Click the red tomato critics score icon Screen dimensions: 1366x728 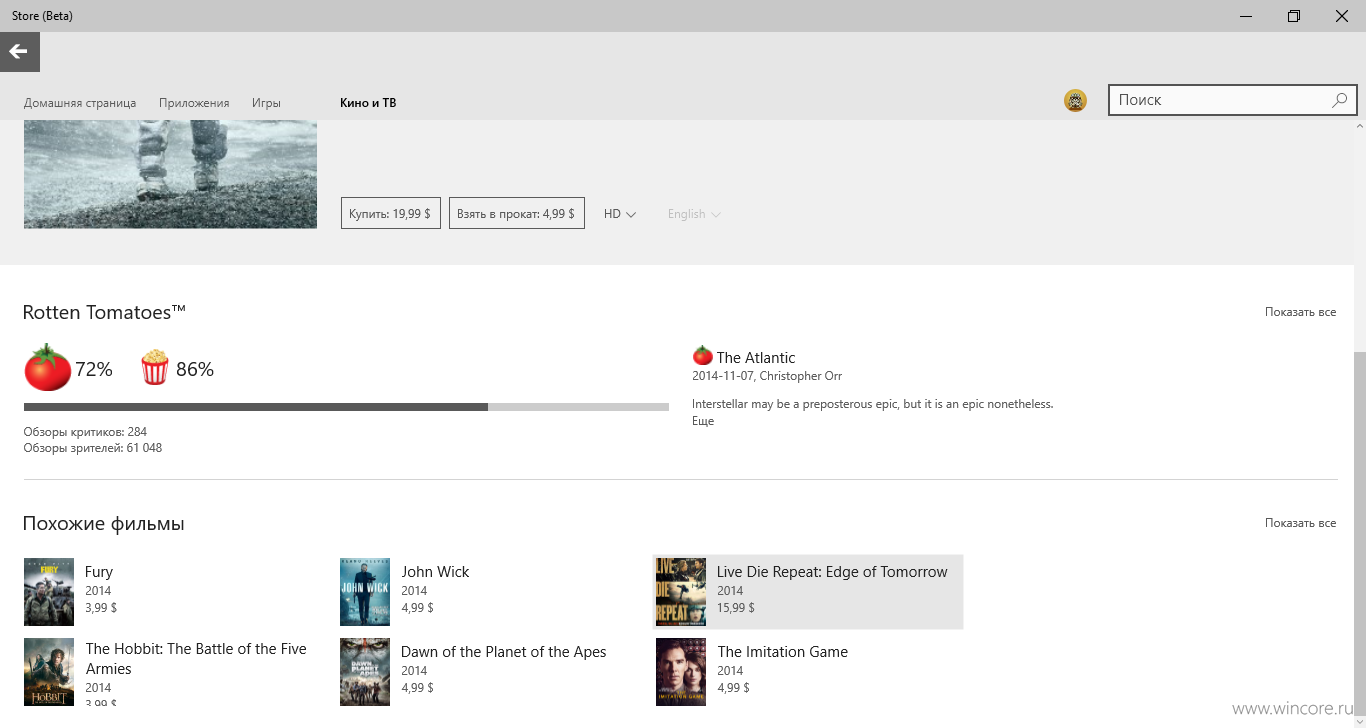(x=47, y=368)
